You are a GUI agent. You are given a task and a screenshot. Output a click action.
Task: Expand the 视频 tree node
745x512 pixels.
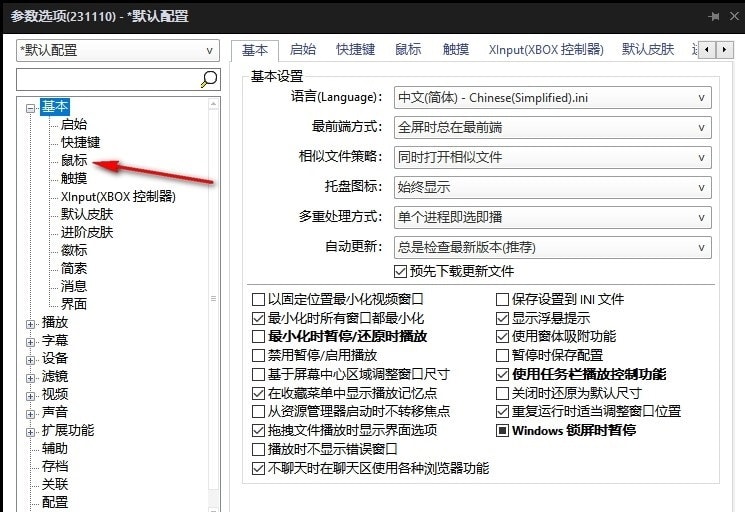30,397
